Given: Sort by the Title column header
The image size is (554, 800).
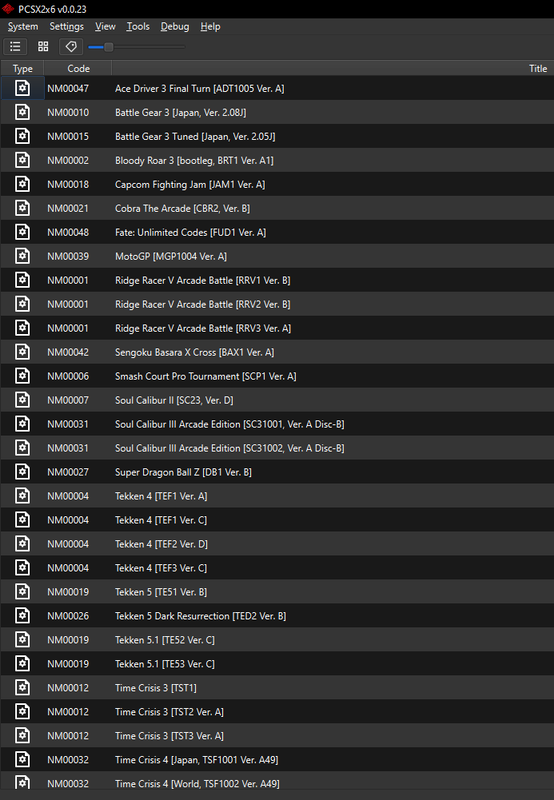Looking at the screenshot, I should (333, 68).
